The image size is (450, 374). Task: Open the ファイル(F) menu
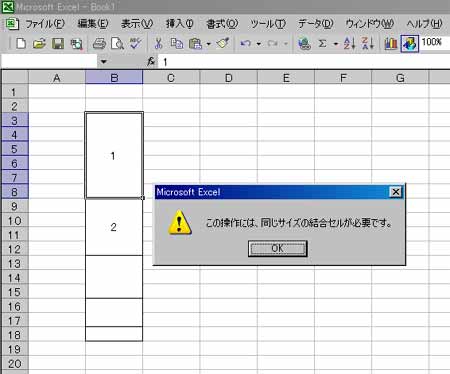pyautogui.click(x=45, y=24)
